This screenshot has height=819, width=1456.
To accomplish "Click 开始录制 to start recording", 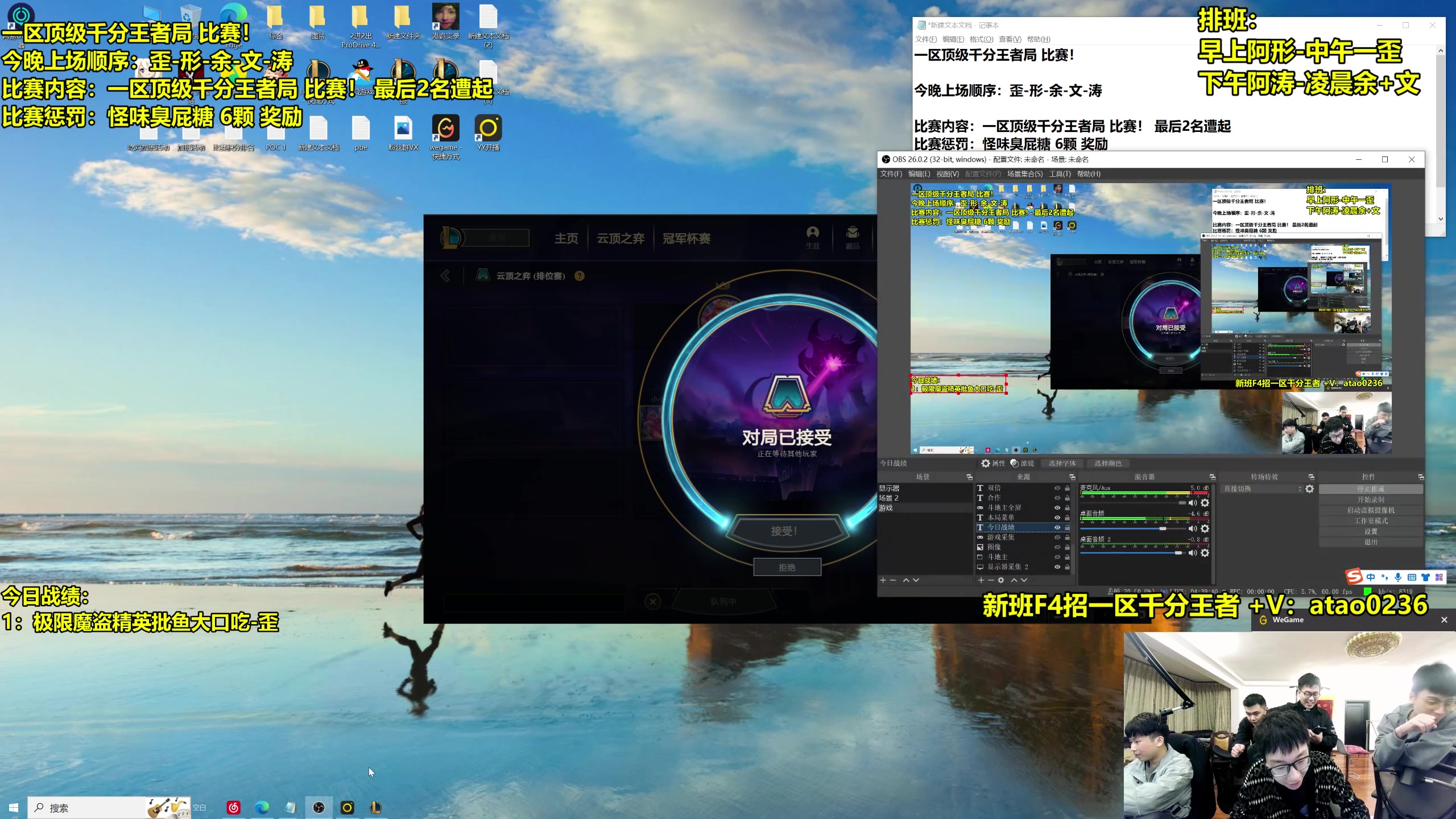I will (1371, 500).
